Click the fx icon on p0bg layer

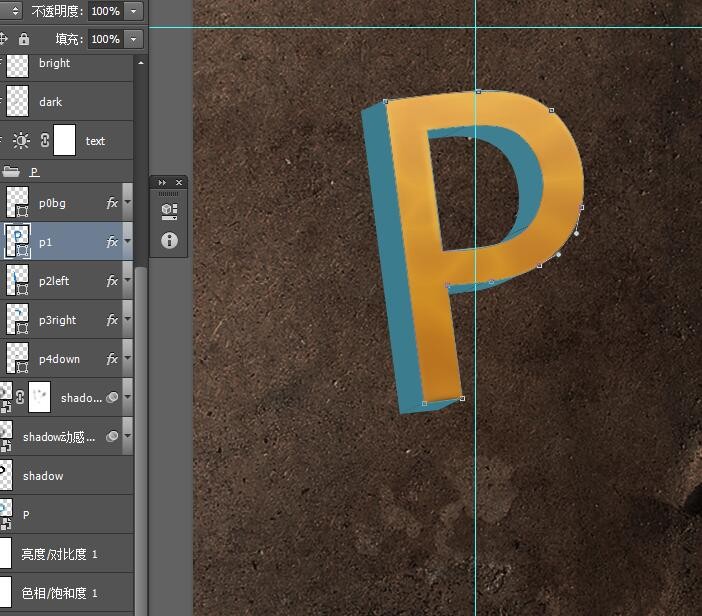pos(112,203)
